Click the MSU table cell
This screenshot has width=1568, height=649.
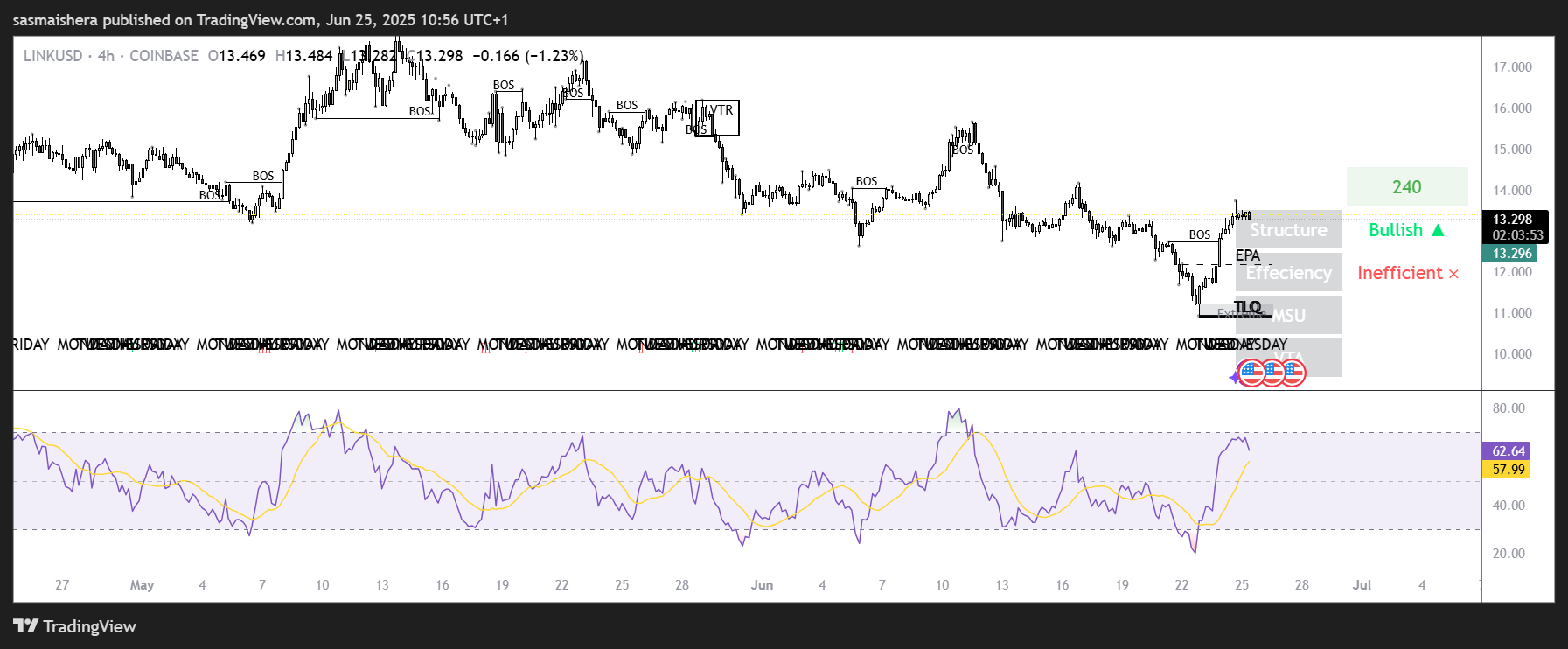pos(1288,316)
